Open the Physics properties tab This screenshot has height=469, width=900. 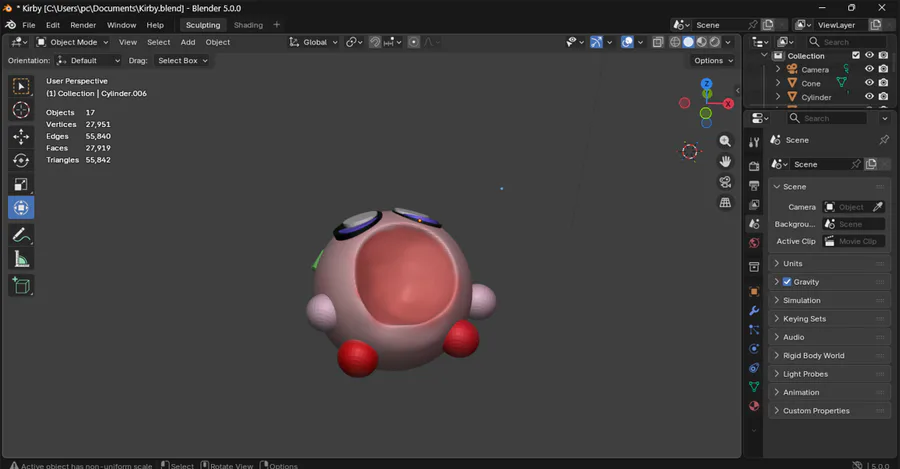(754, 349)
